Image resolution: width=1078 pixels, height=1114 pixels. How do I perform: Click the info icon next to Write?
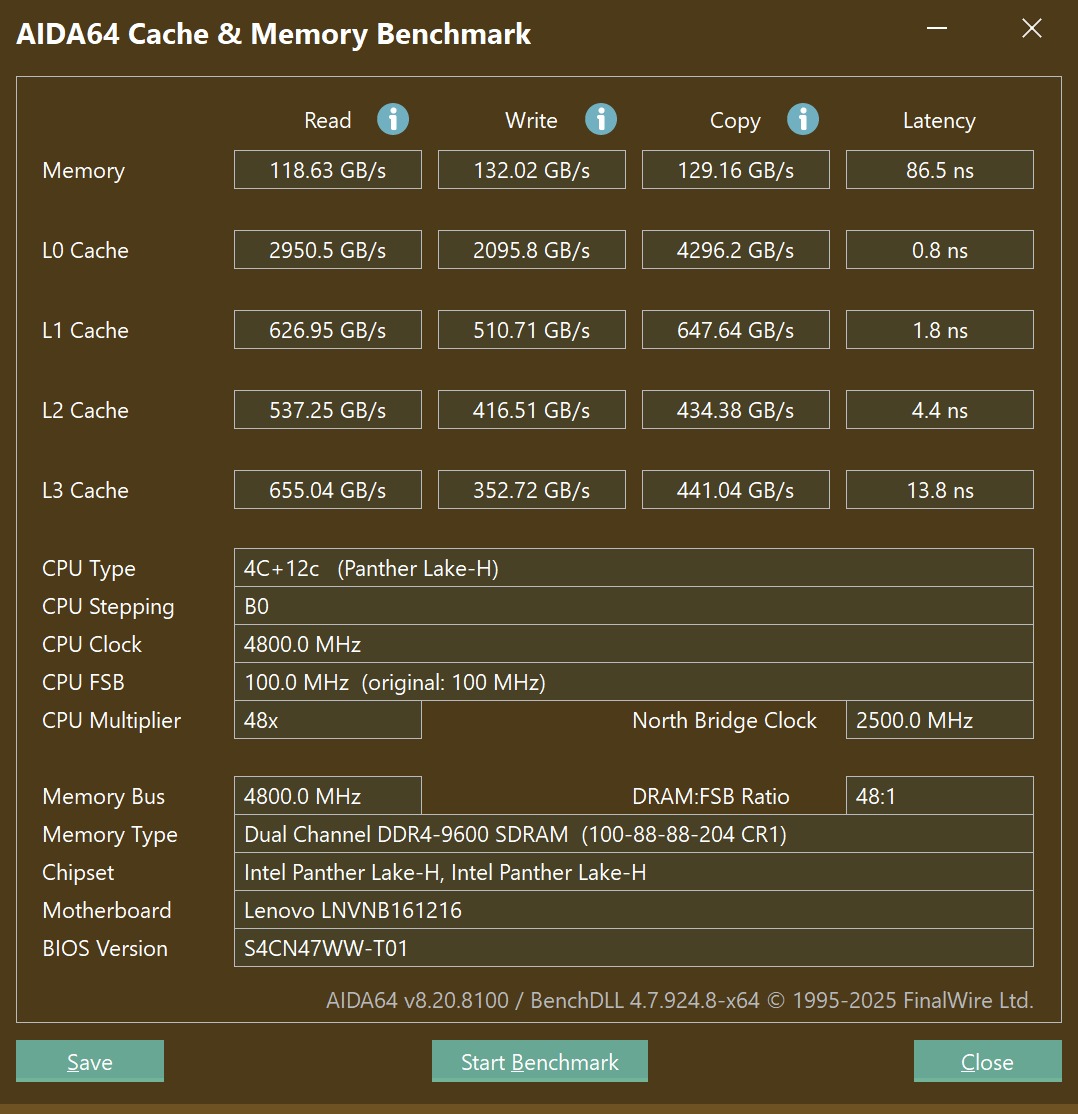pyautogui.click(x=600, y=120)
